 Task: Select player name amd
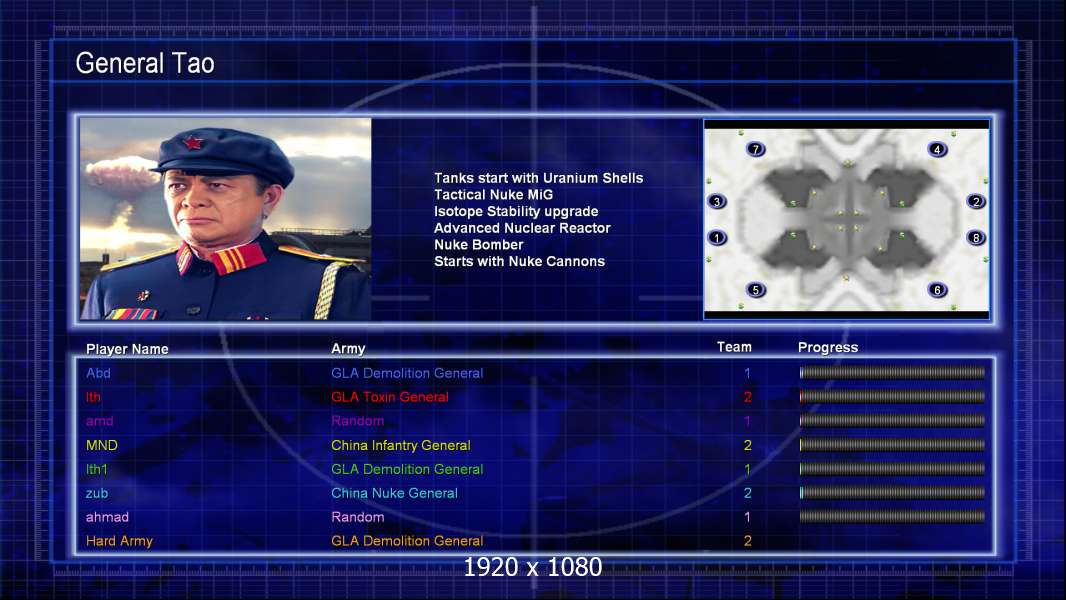tap(99, 421)
